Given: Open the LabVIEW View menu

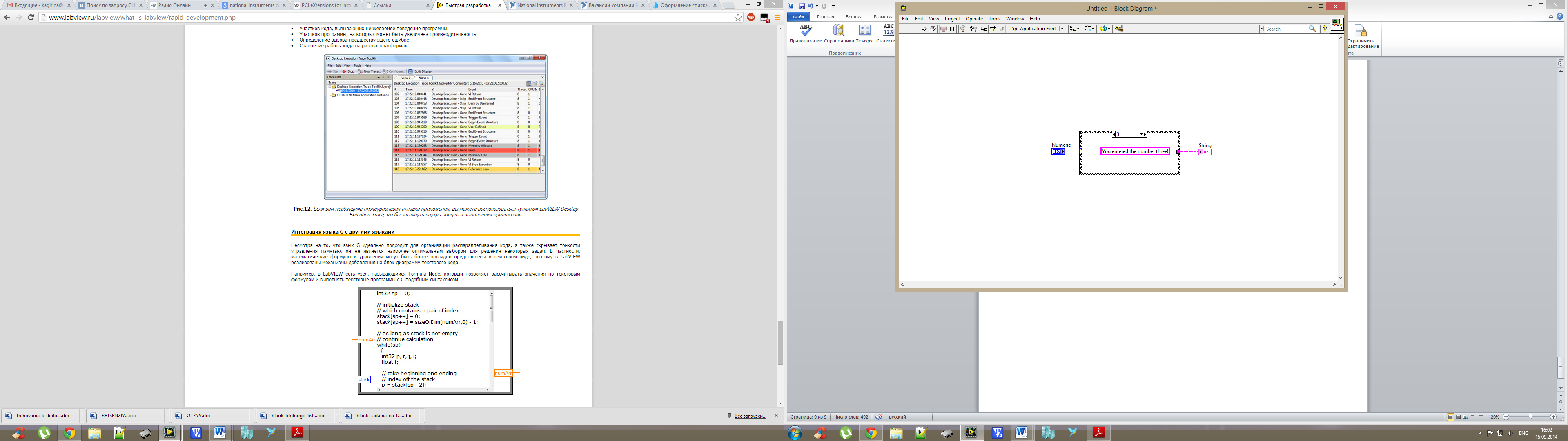Looking at the screenshot, I should 934,19.
